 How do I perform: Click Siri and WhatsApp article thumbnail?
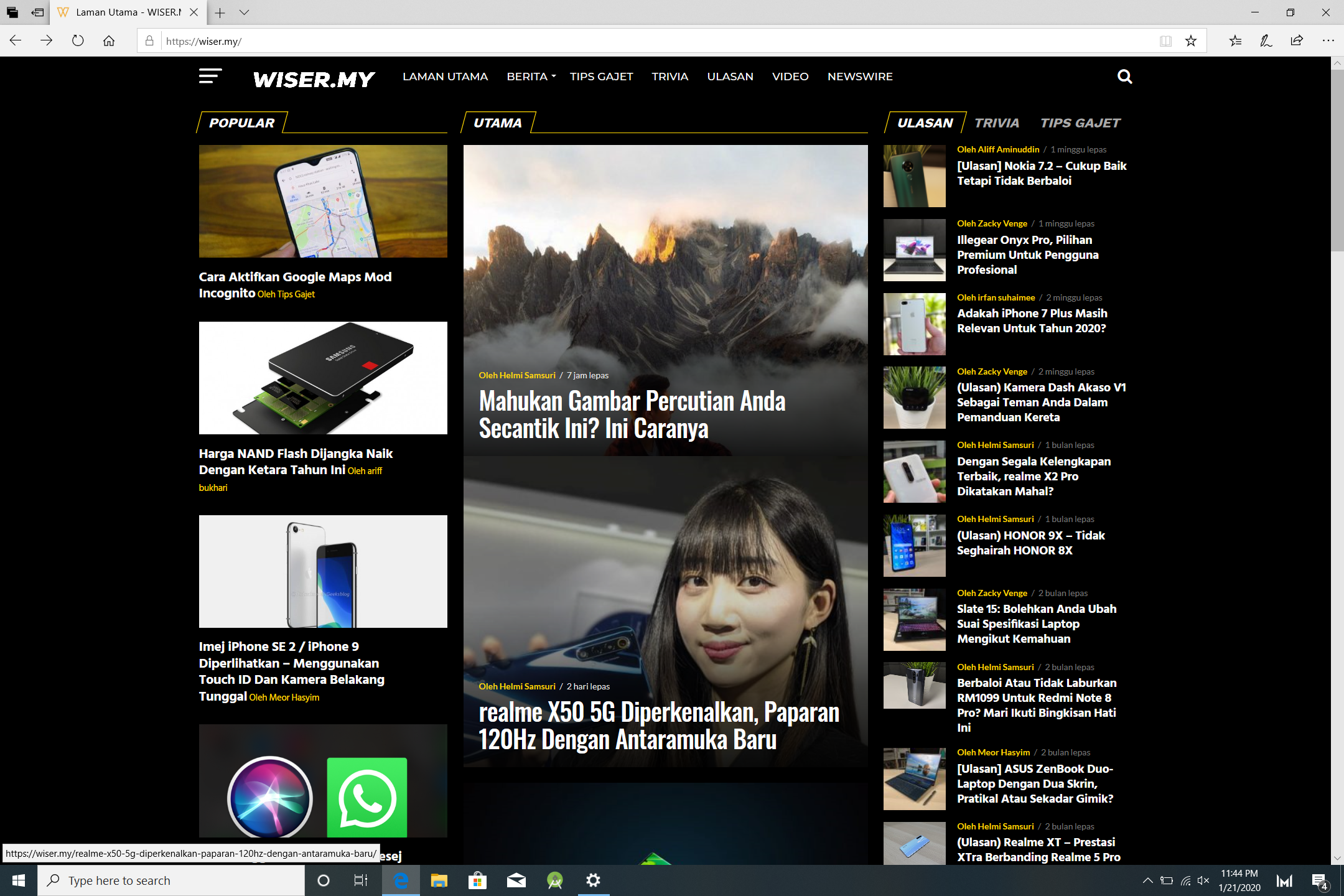pos(323,781)
